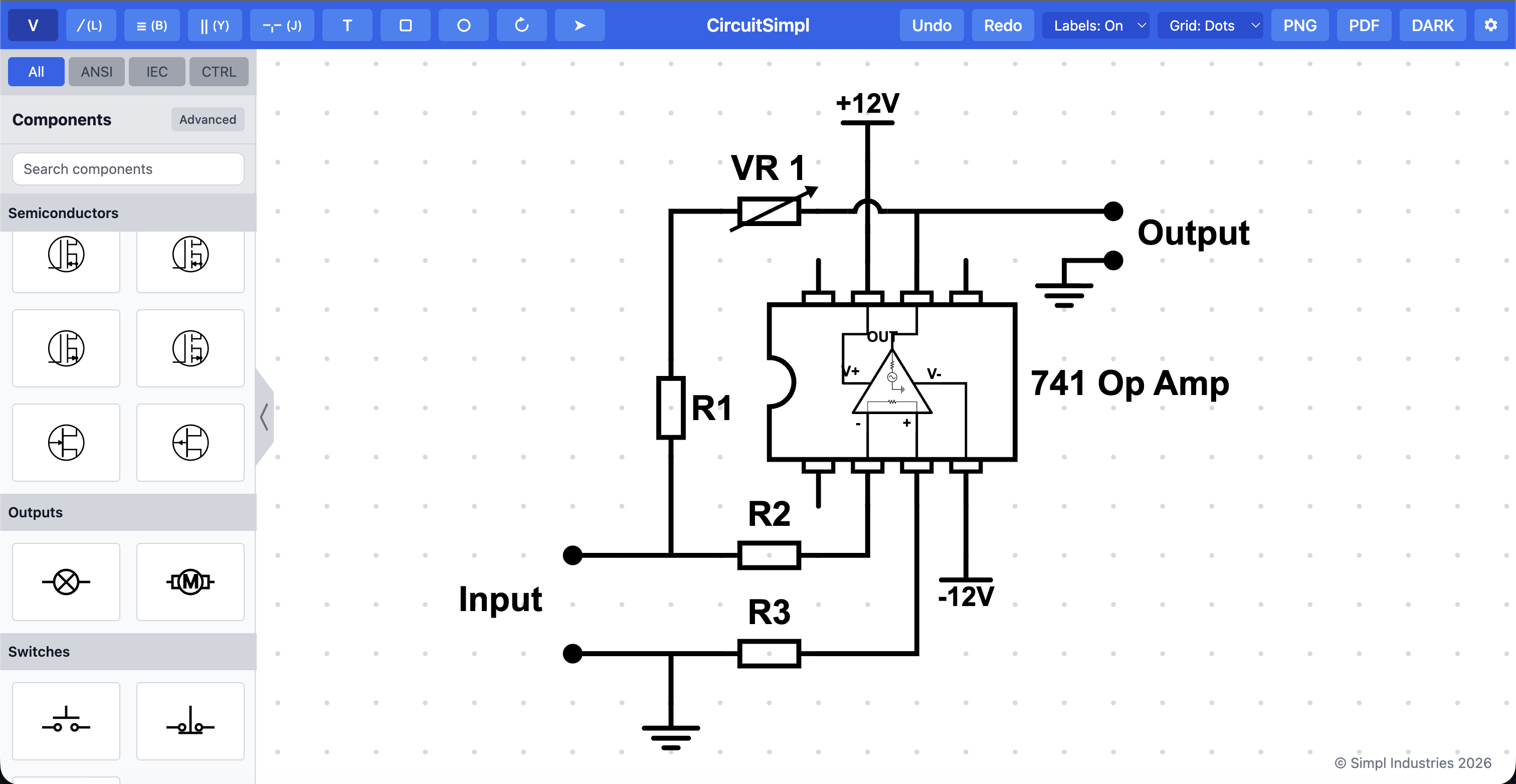Pick the P-channel depletion MOSFET symbol
The image size is (1516, 784).
(66, 348)
